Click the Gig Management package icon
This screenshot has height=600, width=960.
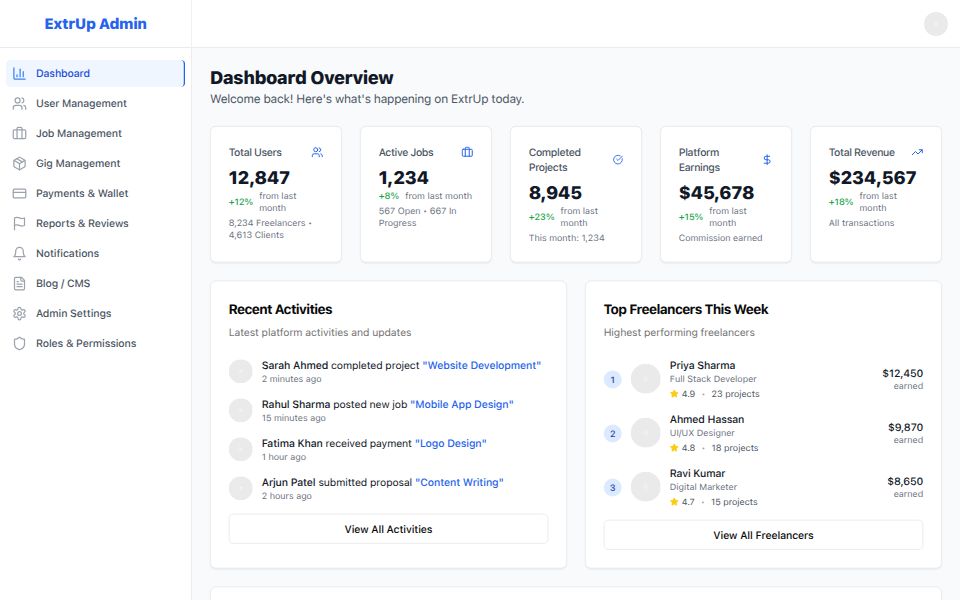pyautogui.click(x=19, y=163)
